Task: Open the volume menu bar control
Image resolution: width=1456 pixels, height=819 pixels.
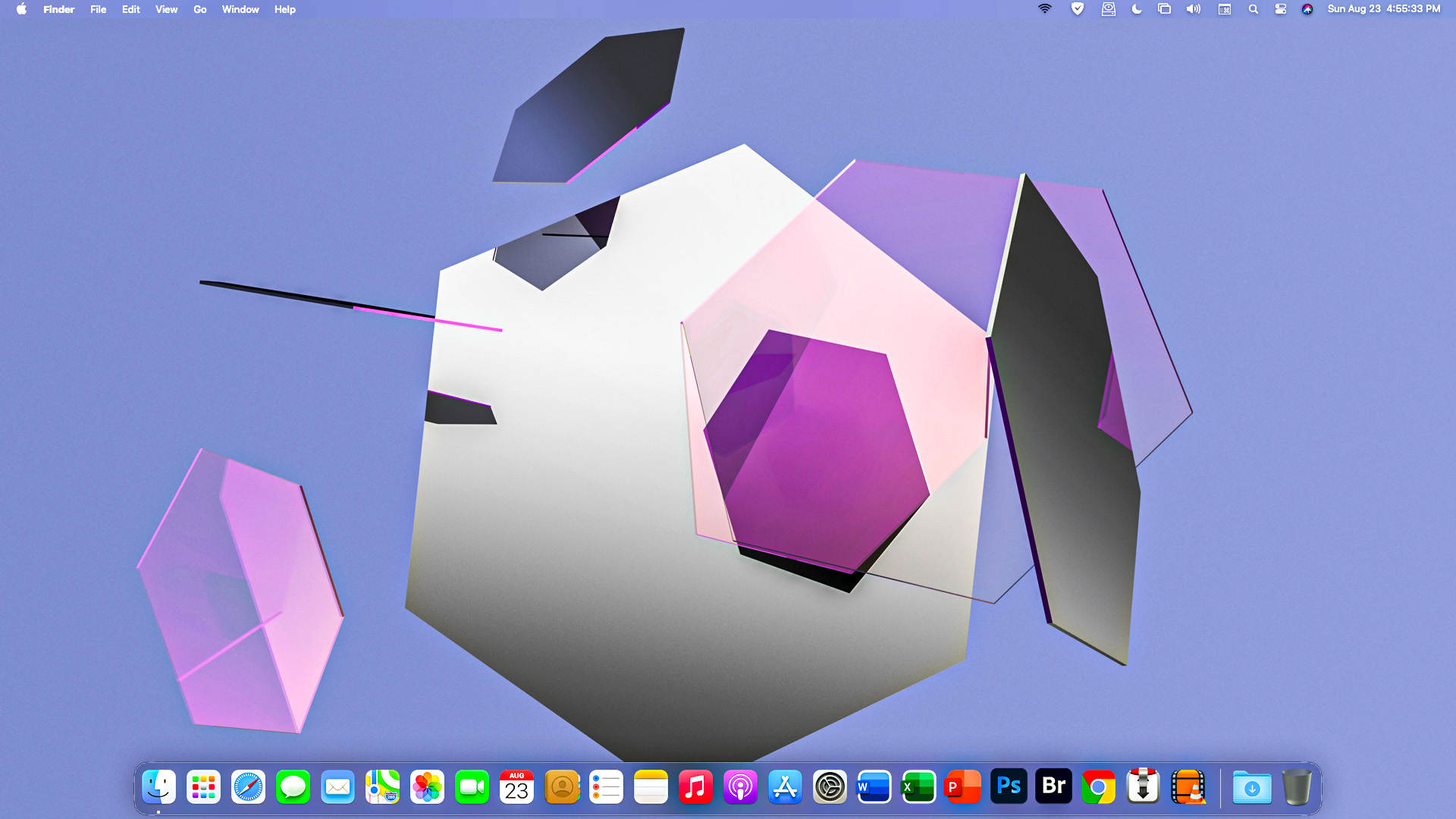Action: pyautogui.click(x=1193, y=9)
